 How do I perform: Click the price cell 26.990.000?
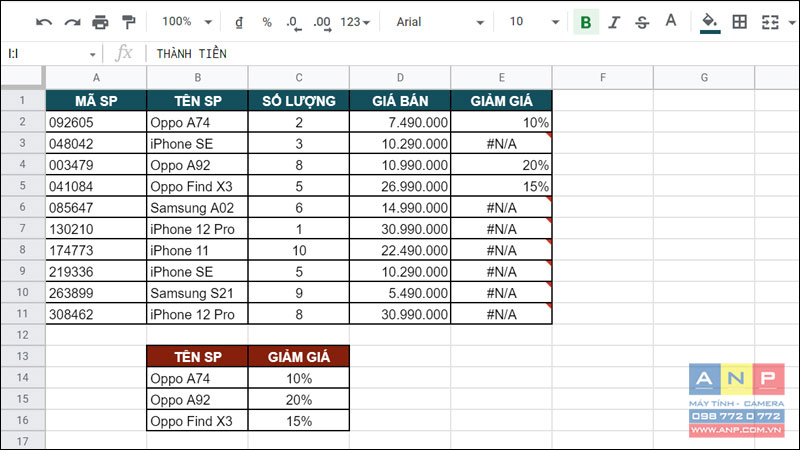click(400, 186)
